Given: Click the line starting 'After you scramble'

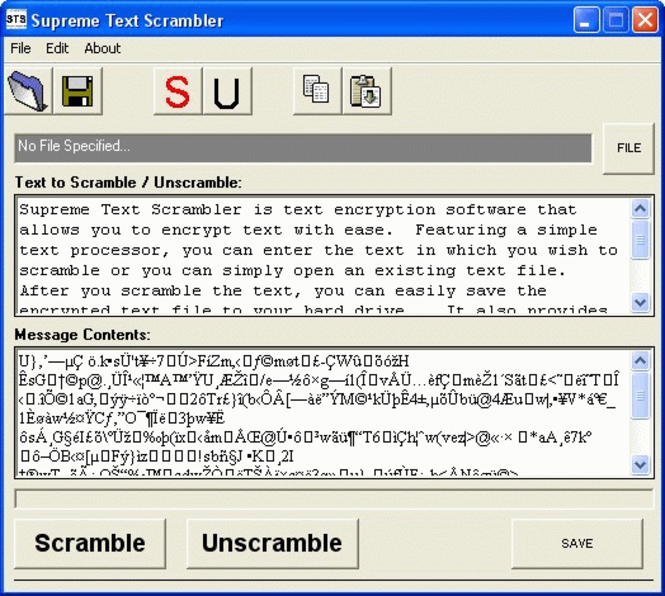Looking at the screenshot, I should click(x=283, y=291).
